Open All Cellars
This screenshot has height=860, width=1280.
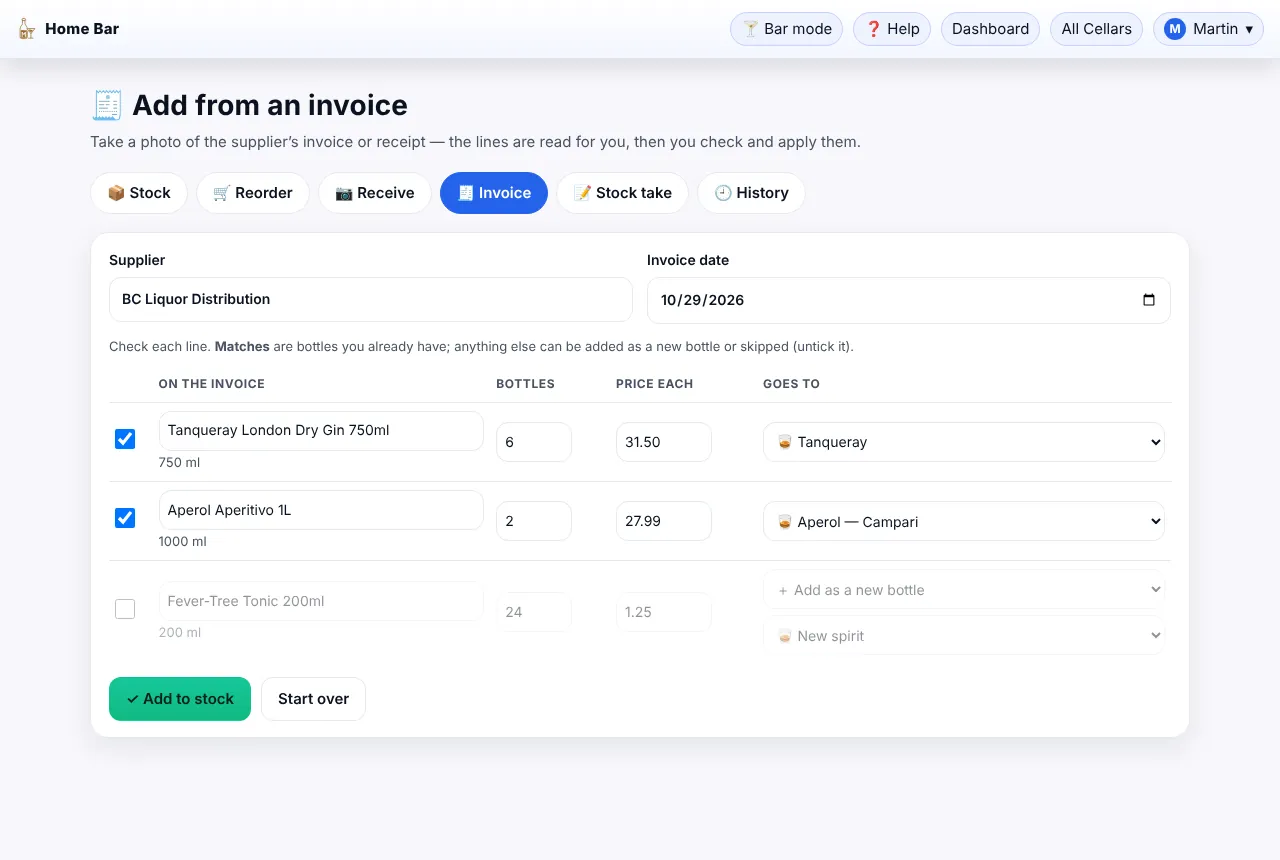pyautogui.click(x=1096, y=29)
